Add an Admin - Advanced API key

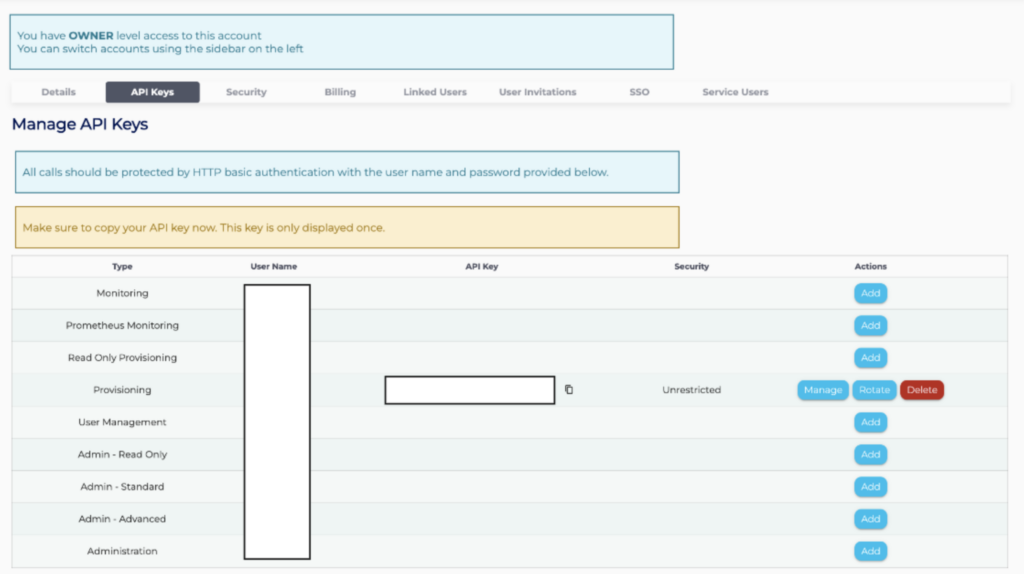[870, 519]
